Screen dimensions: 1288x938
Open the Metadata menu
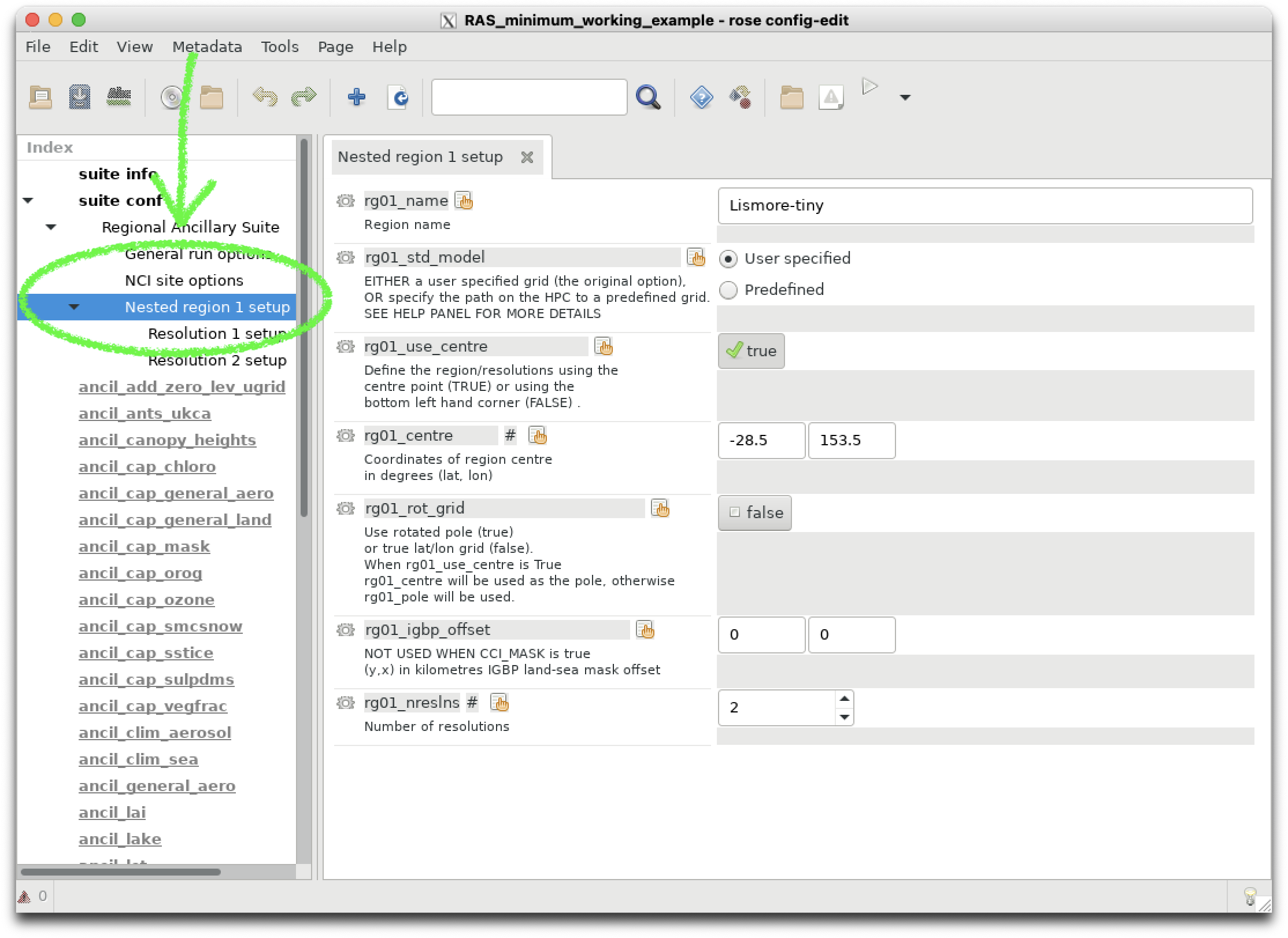pyautogui.click(x=207, y=47)
